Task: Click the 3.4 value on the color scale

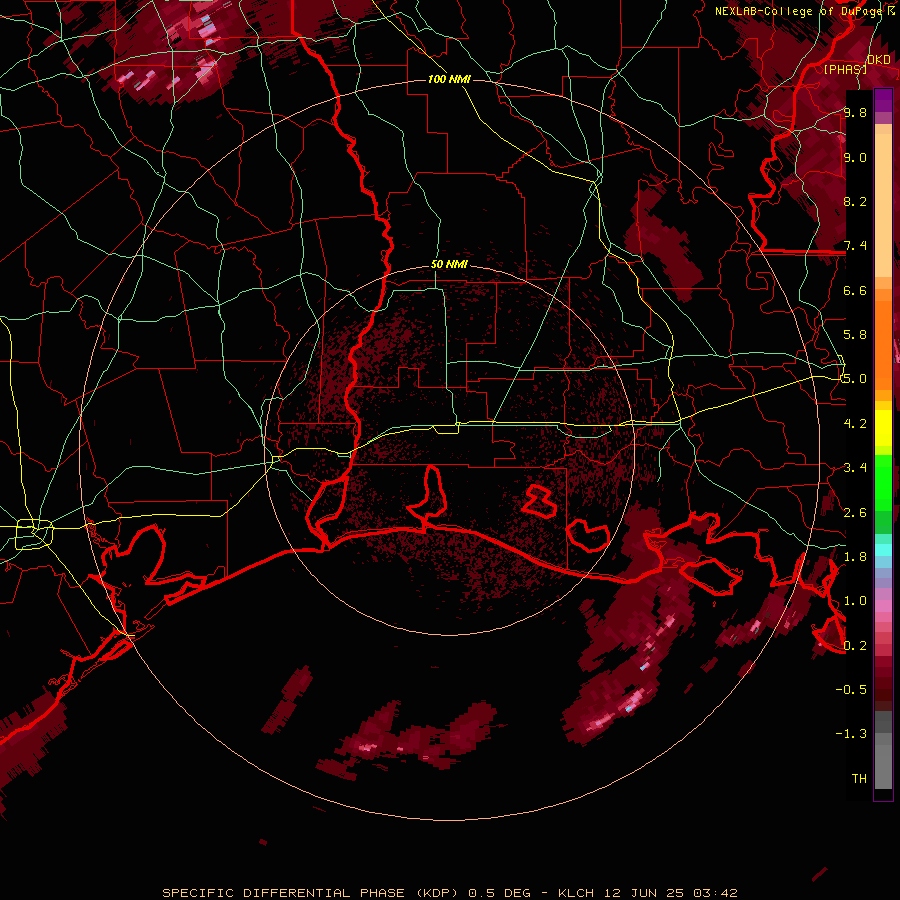Action: (855, 468)
